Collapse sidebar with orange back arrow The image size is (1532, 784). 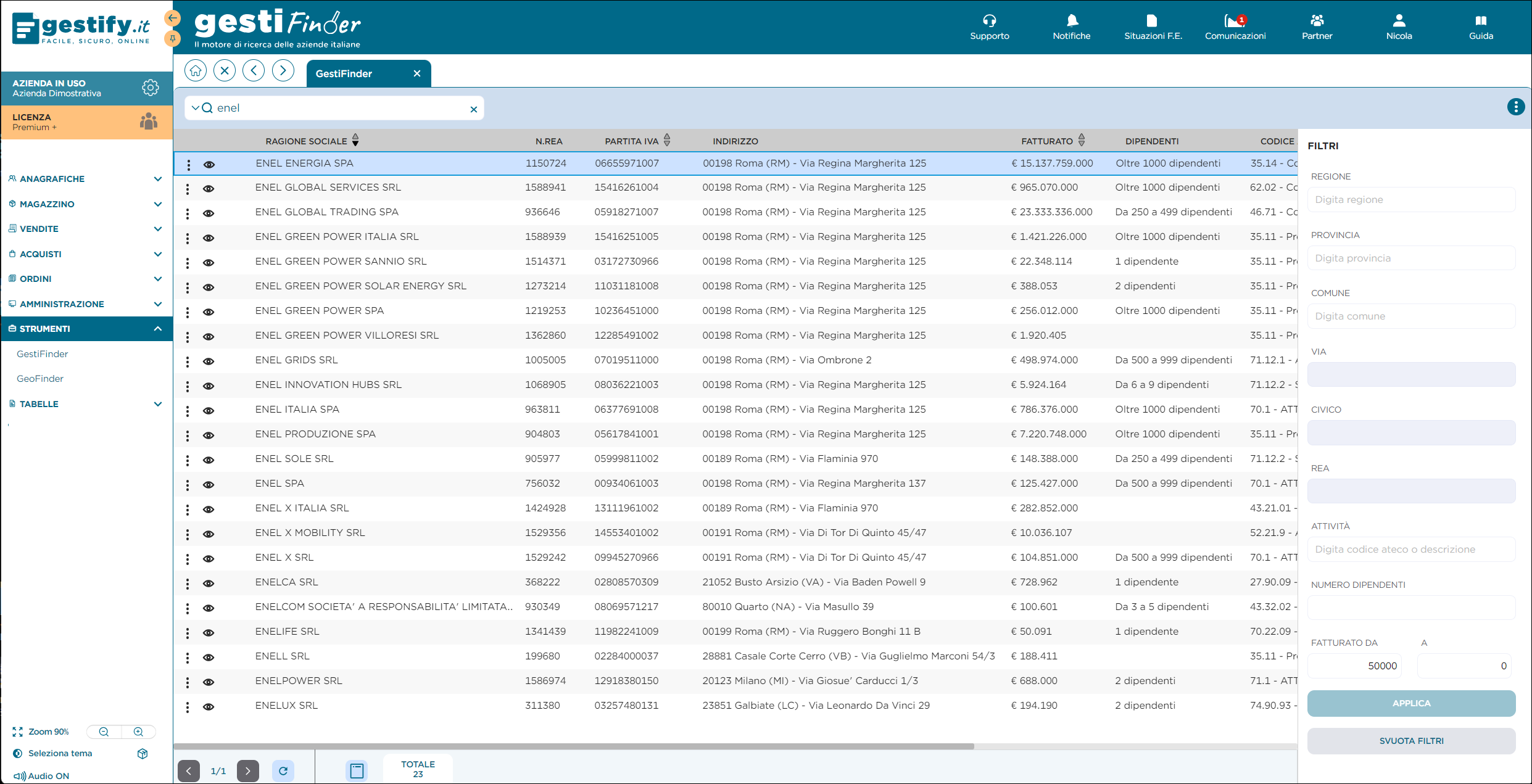(173, 18)
